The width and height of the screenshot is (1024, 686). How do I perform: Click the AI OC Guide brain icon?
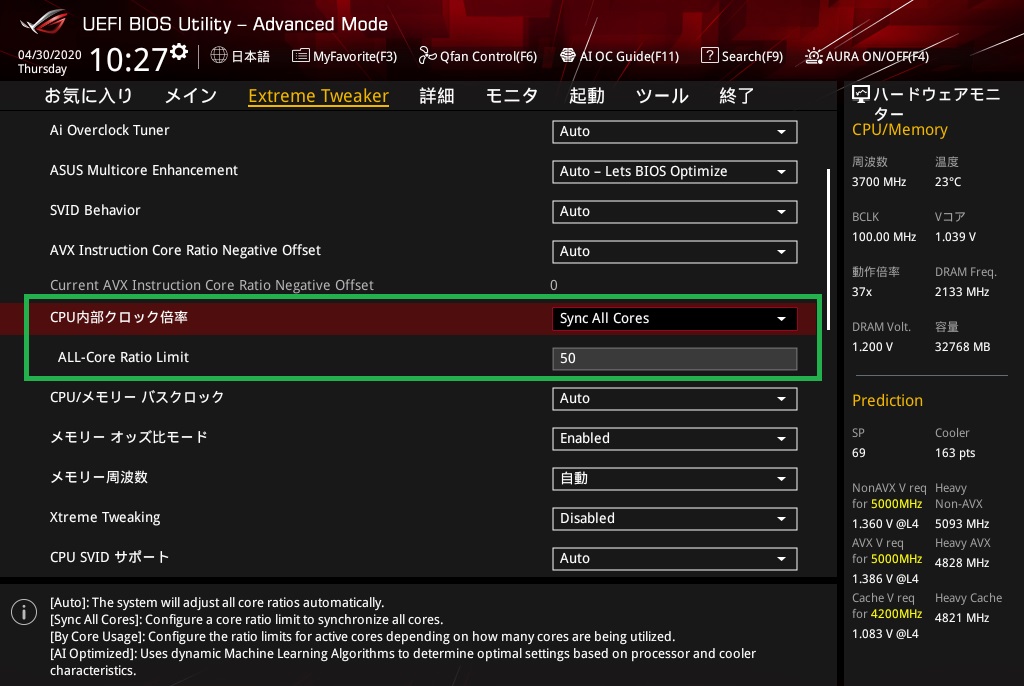[568, 56]
